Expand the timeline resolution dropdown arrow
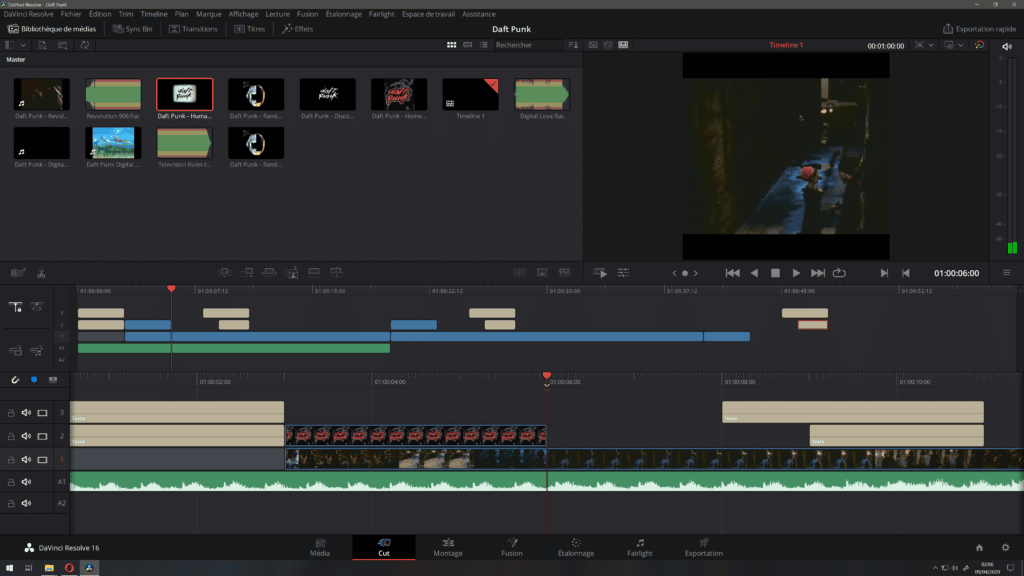1024x576 pixels. click(x=961, y=45)
